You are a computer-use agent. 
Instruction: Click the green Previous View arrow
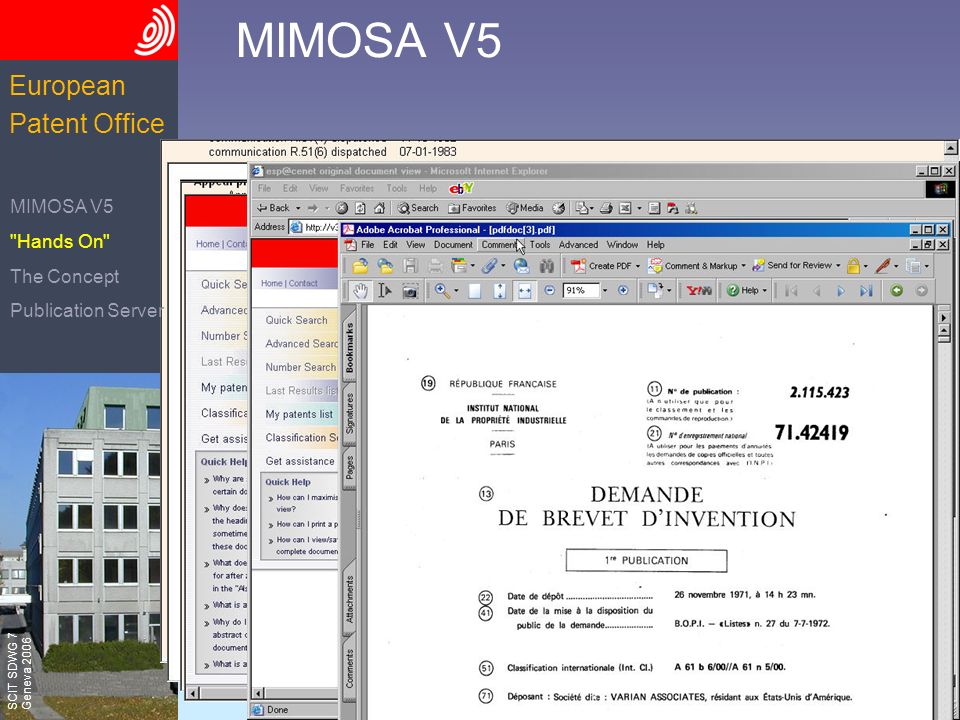(897, 290)
